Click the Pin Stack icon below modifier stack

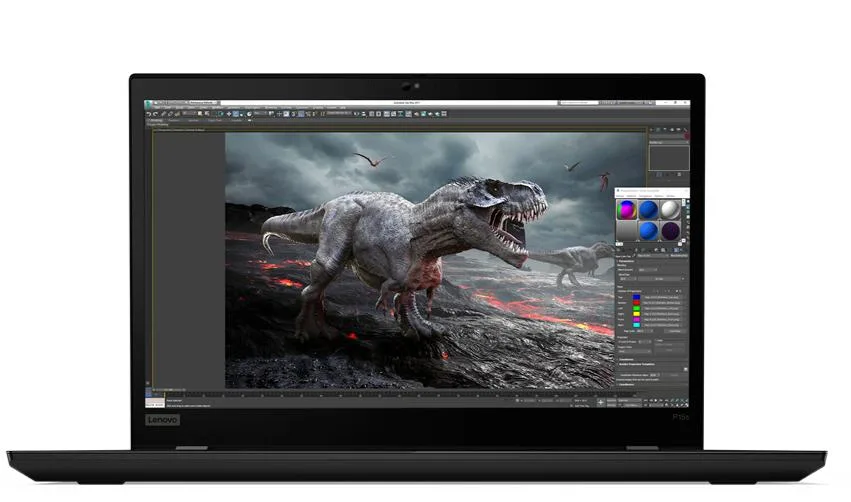pos(659,174)
